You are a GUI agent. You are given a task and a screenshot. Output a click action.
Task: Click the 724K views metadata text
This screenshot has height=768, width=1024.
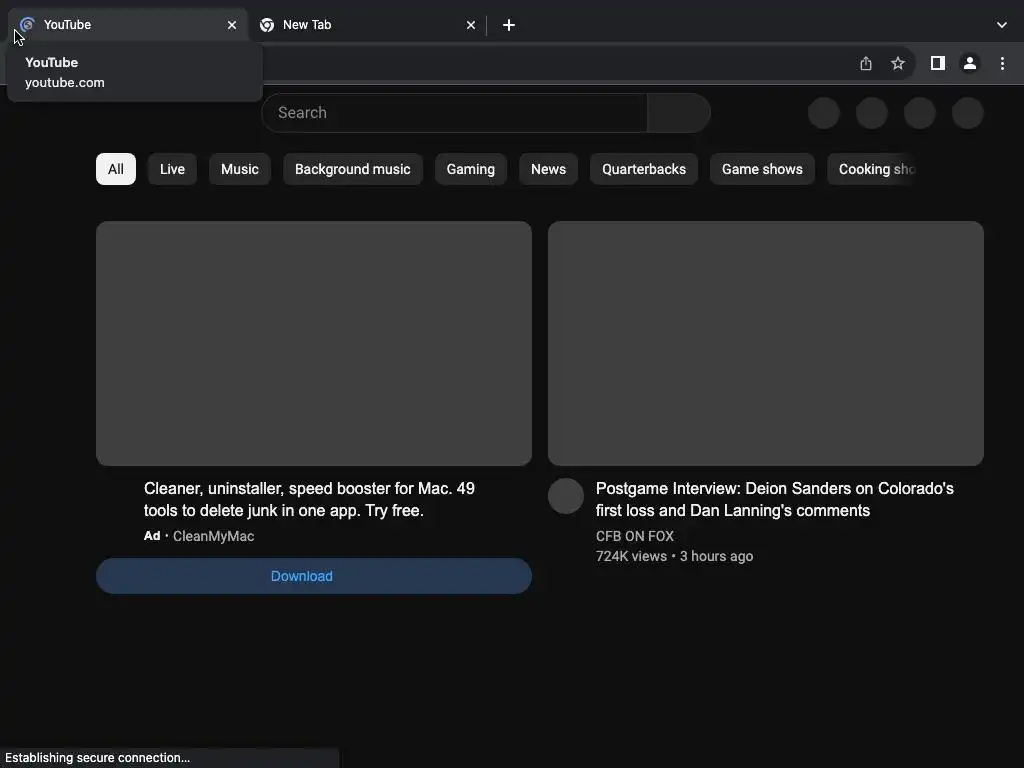point(631,556)
